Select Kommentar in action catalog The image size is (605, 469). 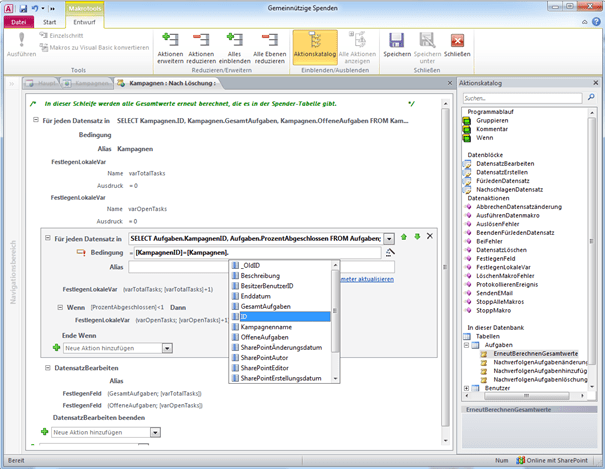click(492, 129)
